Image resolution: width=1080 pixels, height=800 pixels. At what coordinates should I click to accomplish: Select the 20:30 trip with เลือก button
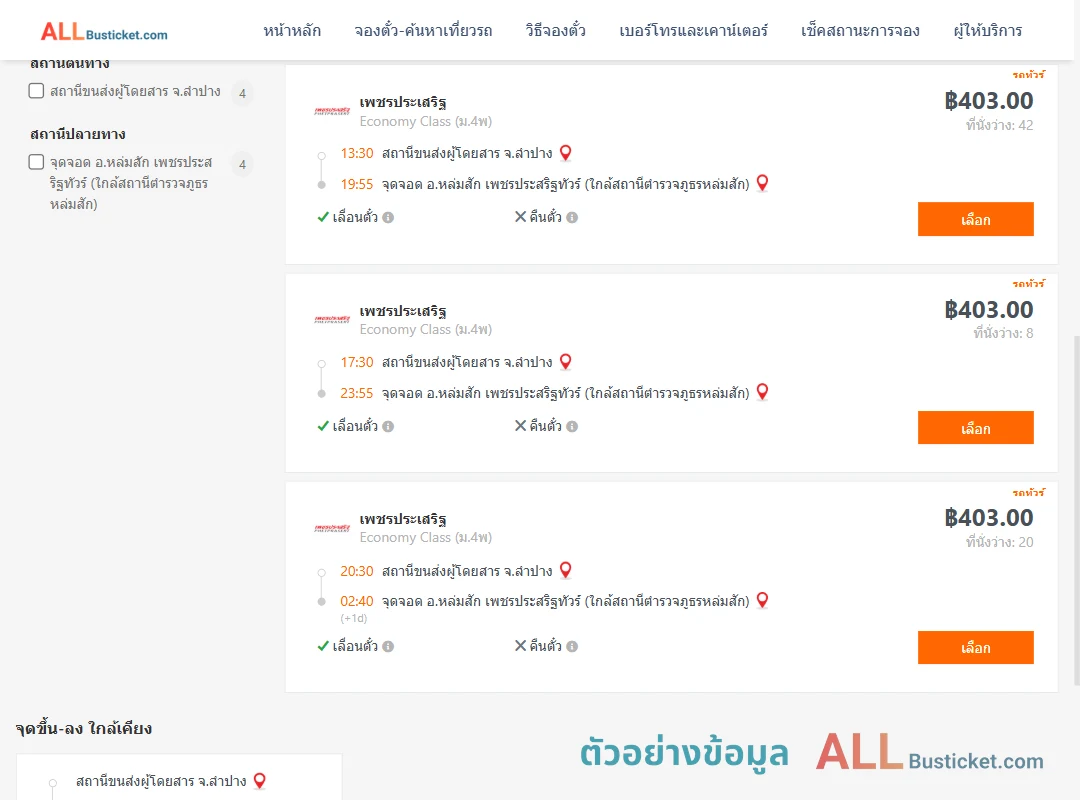coord(975,648)
